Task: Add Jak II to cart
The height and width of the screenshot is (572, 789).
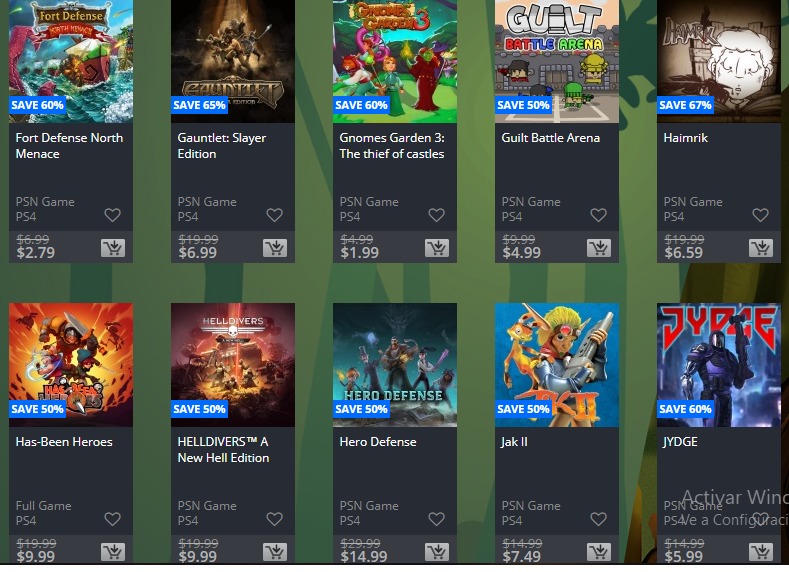Action: (x=599, y=552)
